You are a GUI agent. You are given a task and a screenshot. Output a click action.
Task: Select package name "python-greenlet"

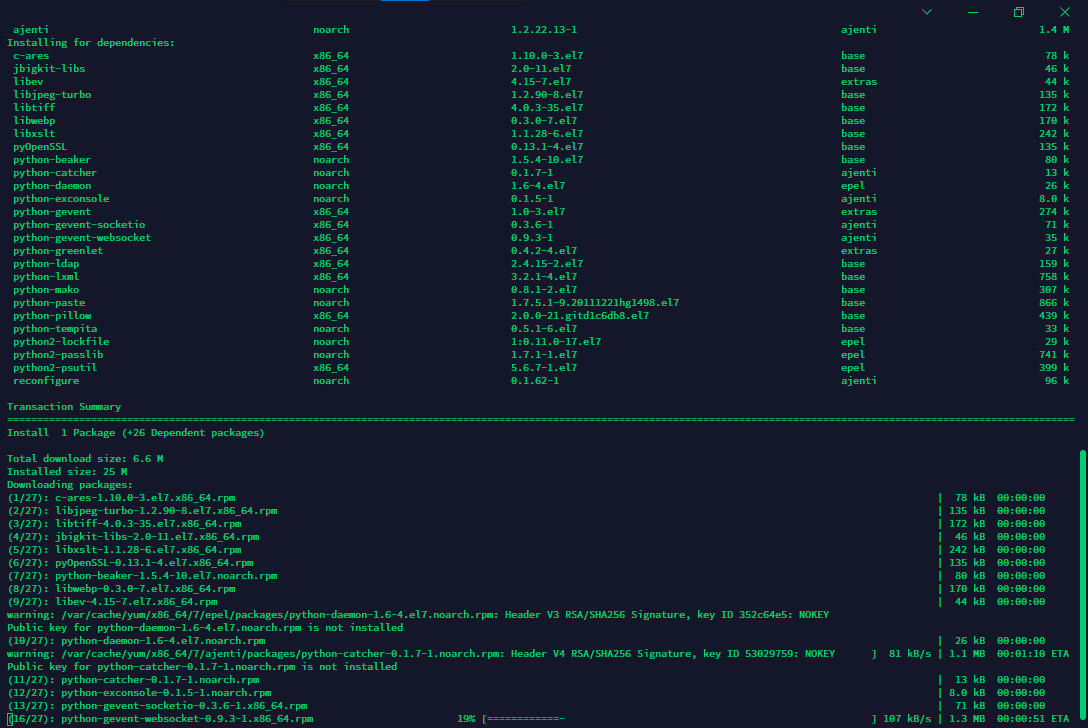click(x=58, y=251)
